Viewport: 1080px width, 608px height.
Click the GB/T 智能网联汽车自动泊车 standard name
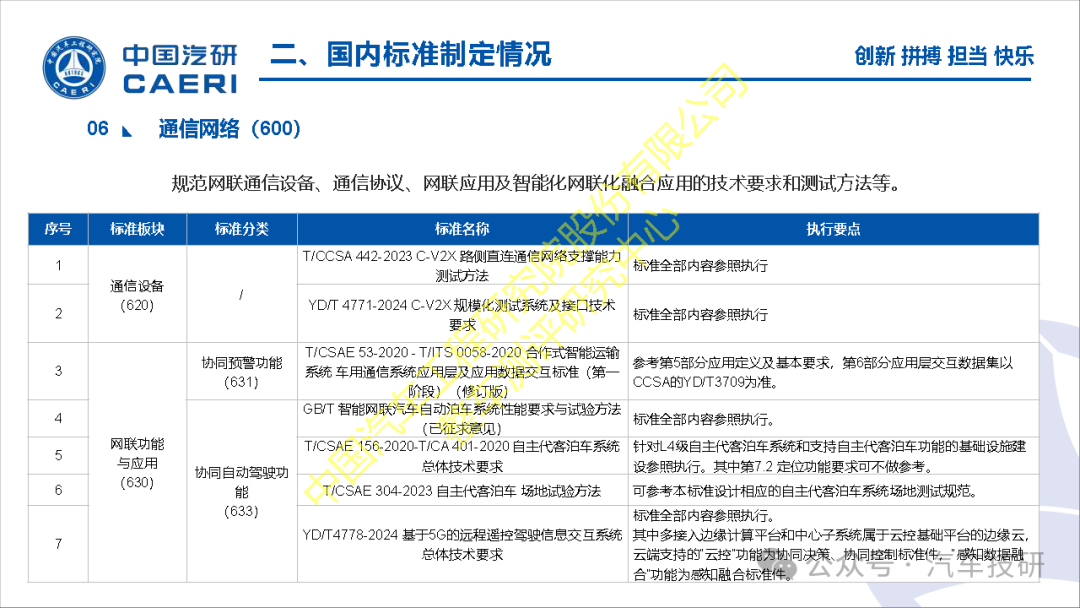pos(462,419)
